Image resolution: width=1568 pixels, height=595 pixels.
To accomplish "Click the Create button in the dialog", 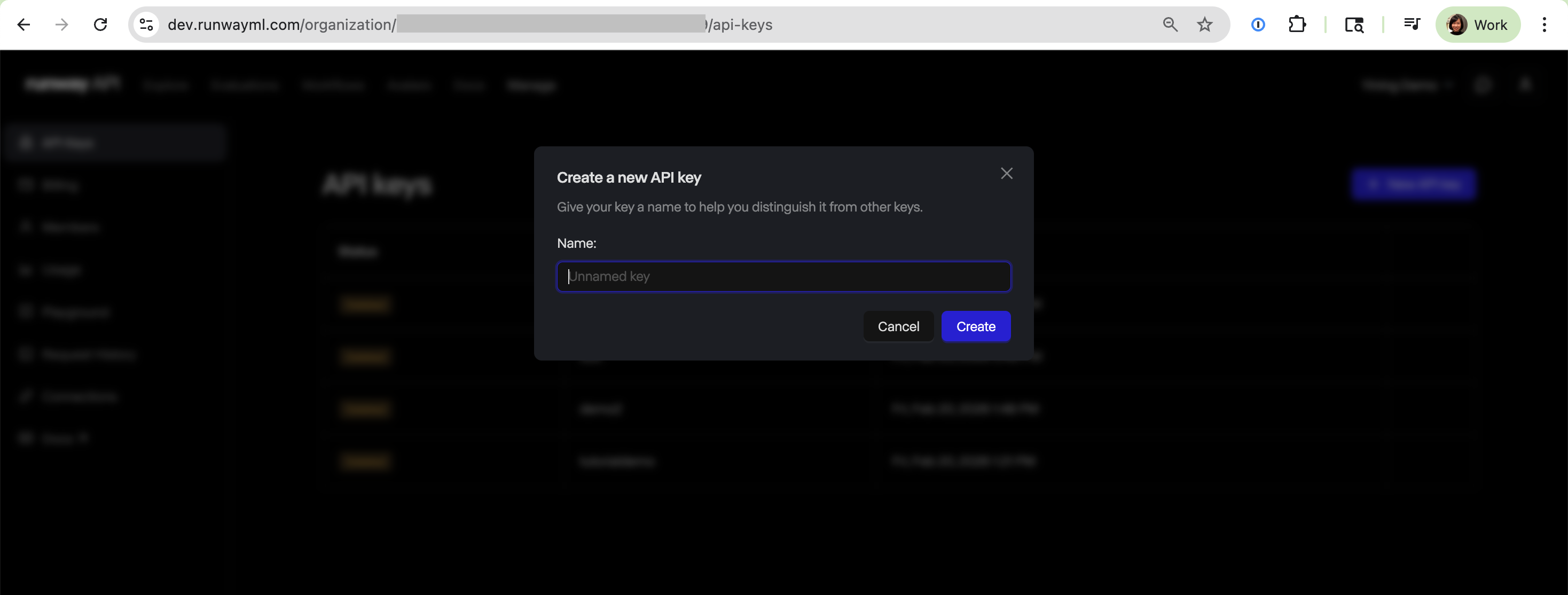I will pos(976,326).
